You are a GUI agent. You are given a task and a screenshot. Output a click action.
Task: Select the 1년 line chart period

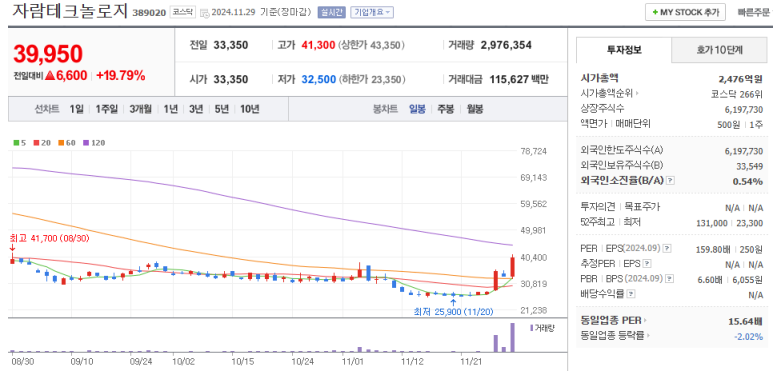pos(171,109)
